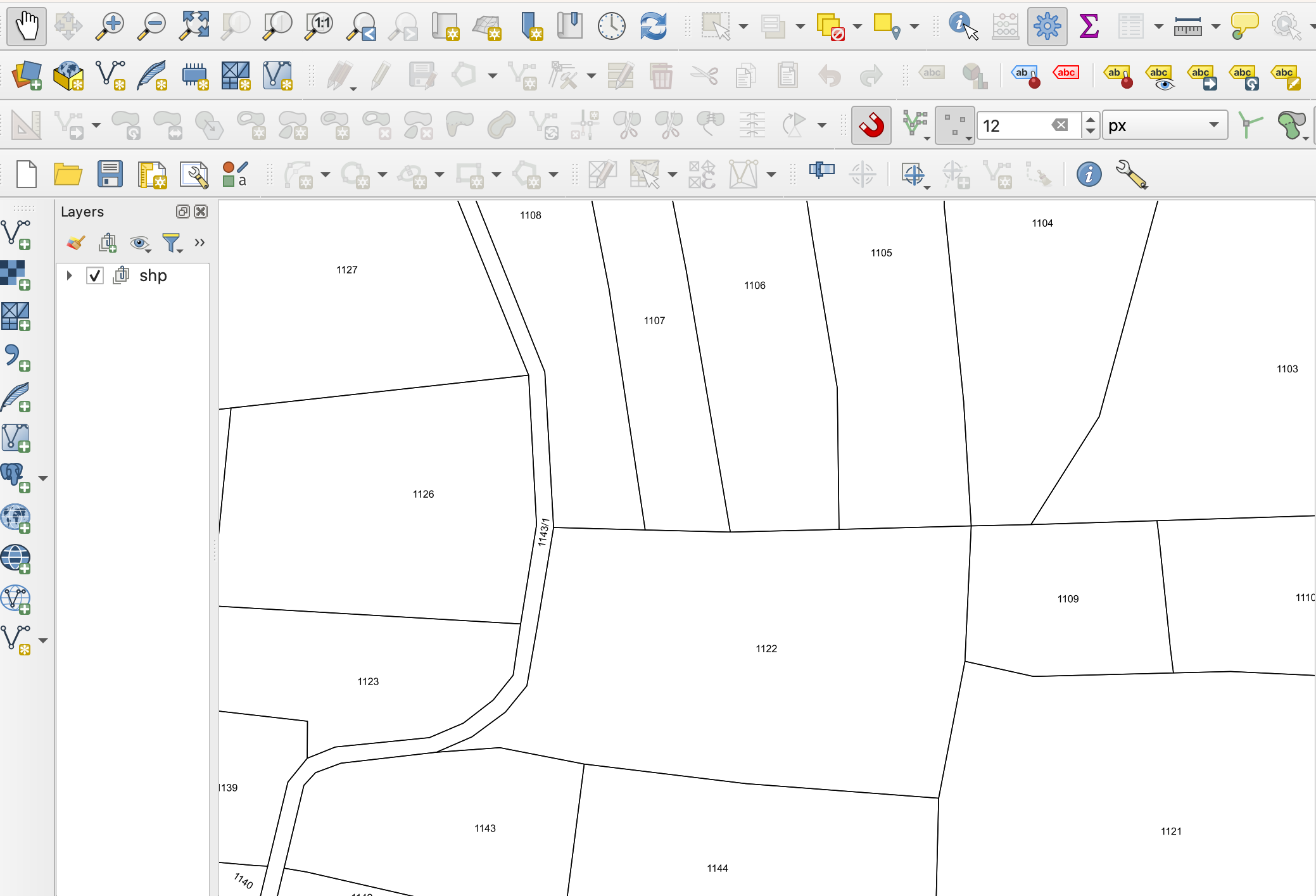This screenshot has width=1316, height=896.
Task: Click parcel label 1122 on the map
Action: [766, 648]
